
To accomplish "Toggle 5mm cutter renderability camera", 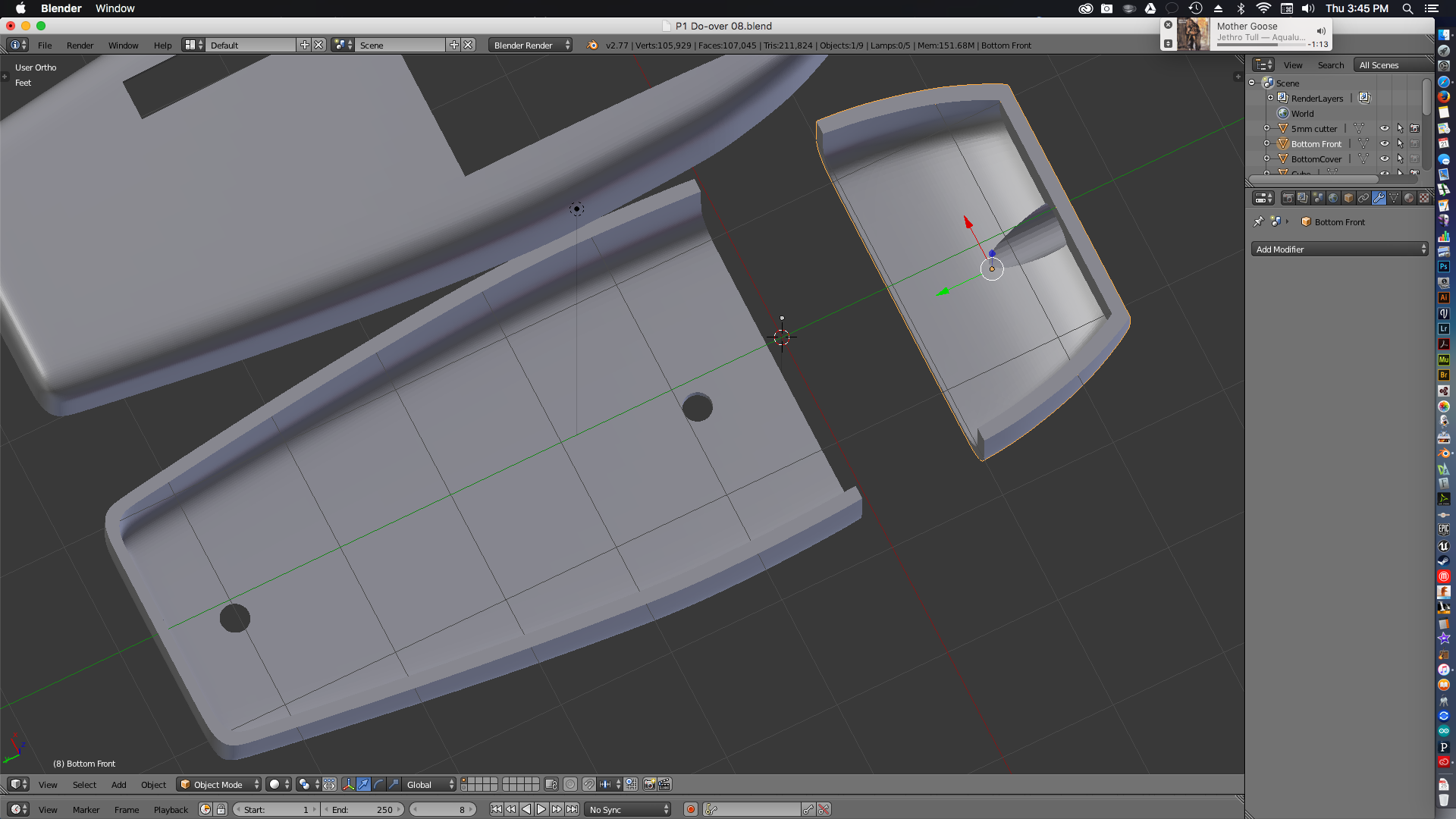I will coord(1415,129).
